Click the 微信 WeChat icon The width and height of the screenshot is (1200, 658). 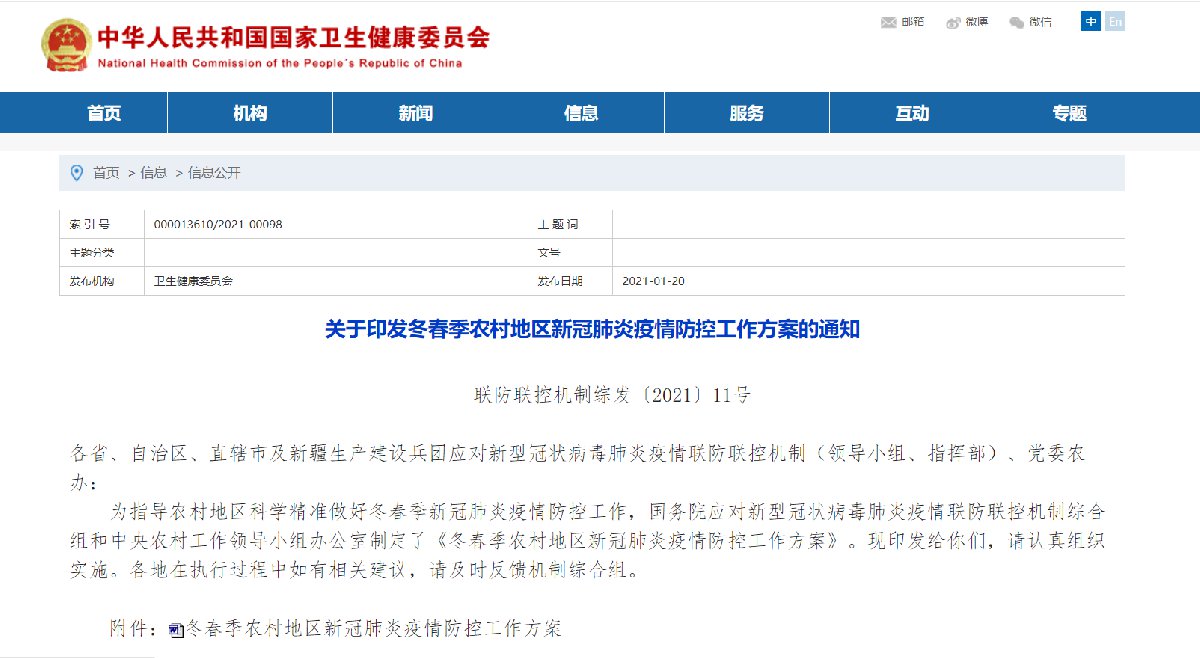[x=1017, y=22]
